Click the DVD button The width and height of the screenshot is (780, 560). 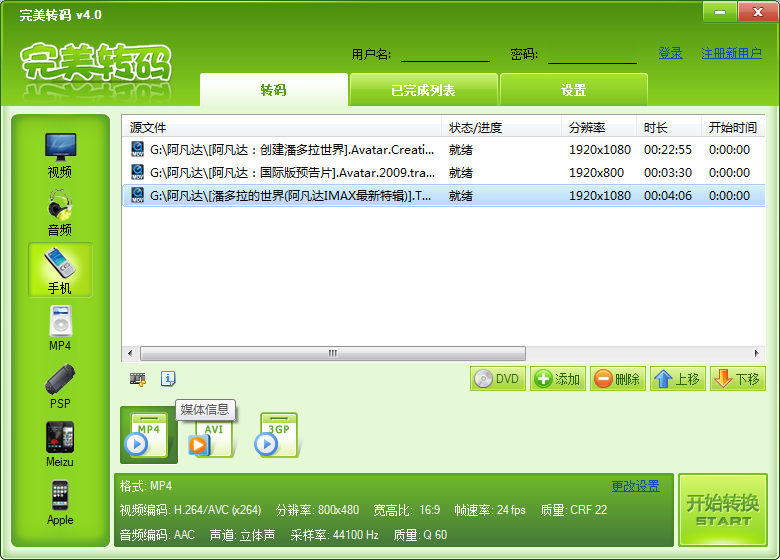point(497,379)
